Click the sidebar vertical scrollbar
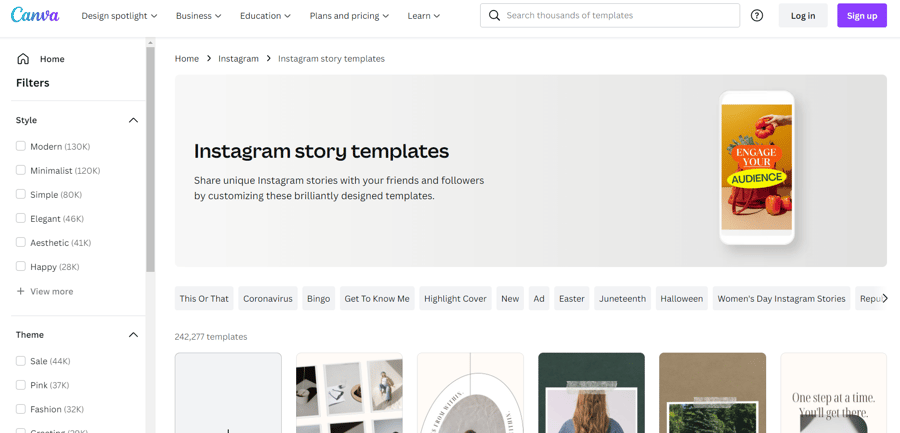900x433 pixels. [150, 160]
